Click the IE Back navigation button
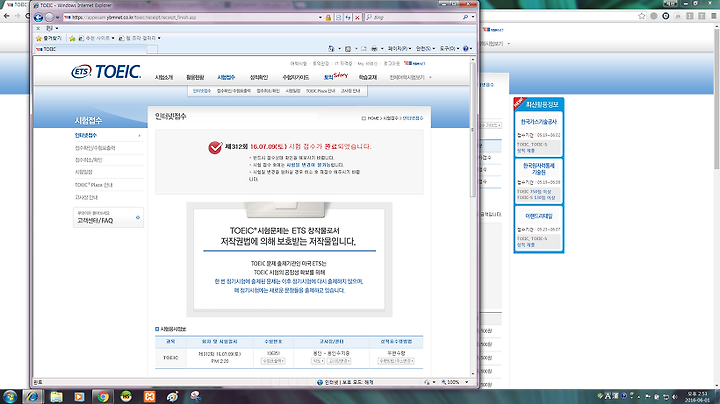The height and width of the screenshot is (404, 720). tap(39, 17)
